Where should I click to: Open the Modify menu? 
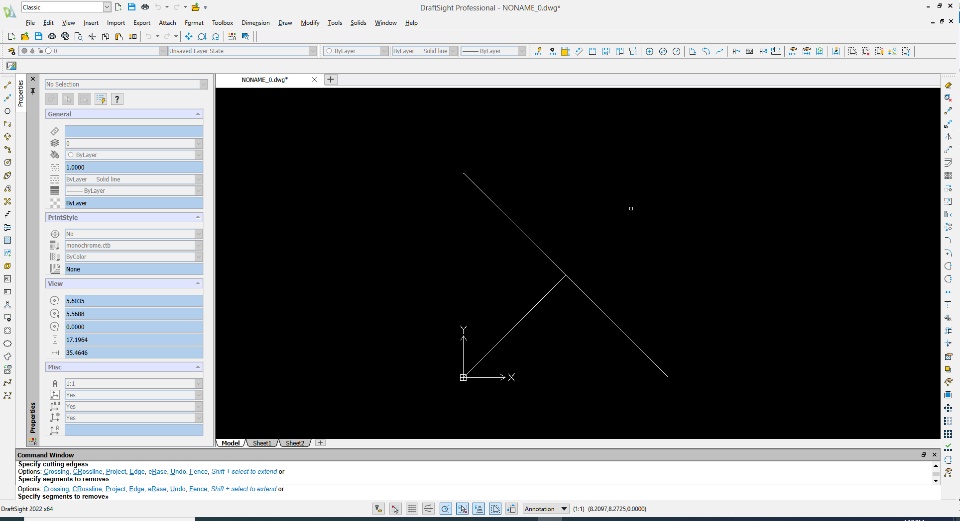tap(310, 23)
